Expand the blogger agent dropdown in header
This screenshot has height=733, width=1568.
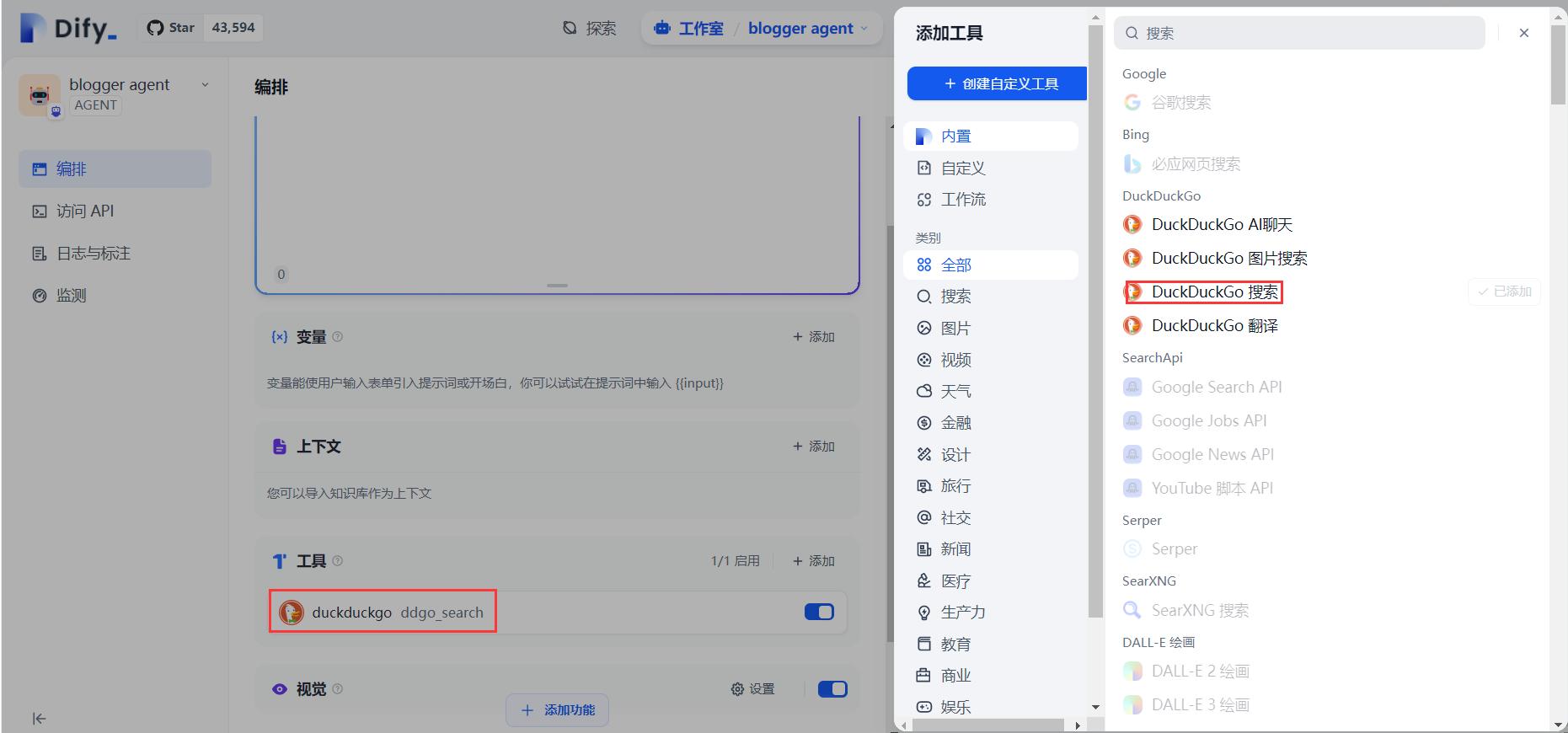pyautogui.click(x=864, y=29)
